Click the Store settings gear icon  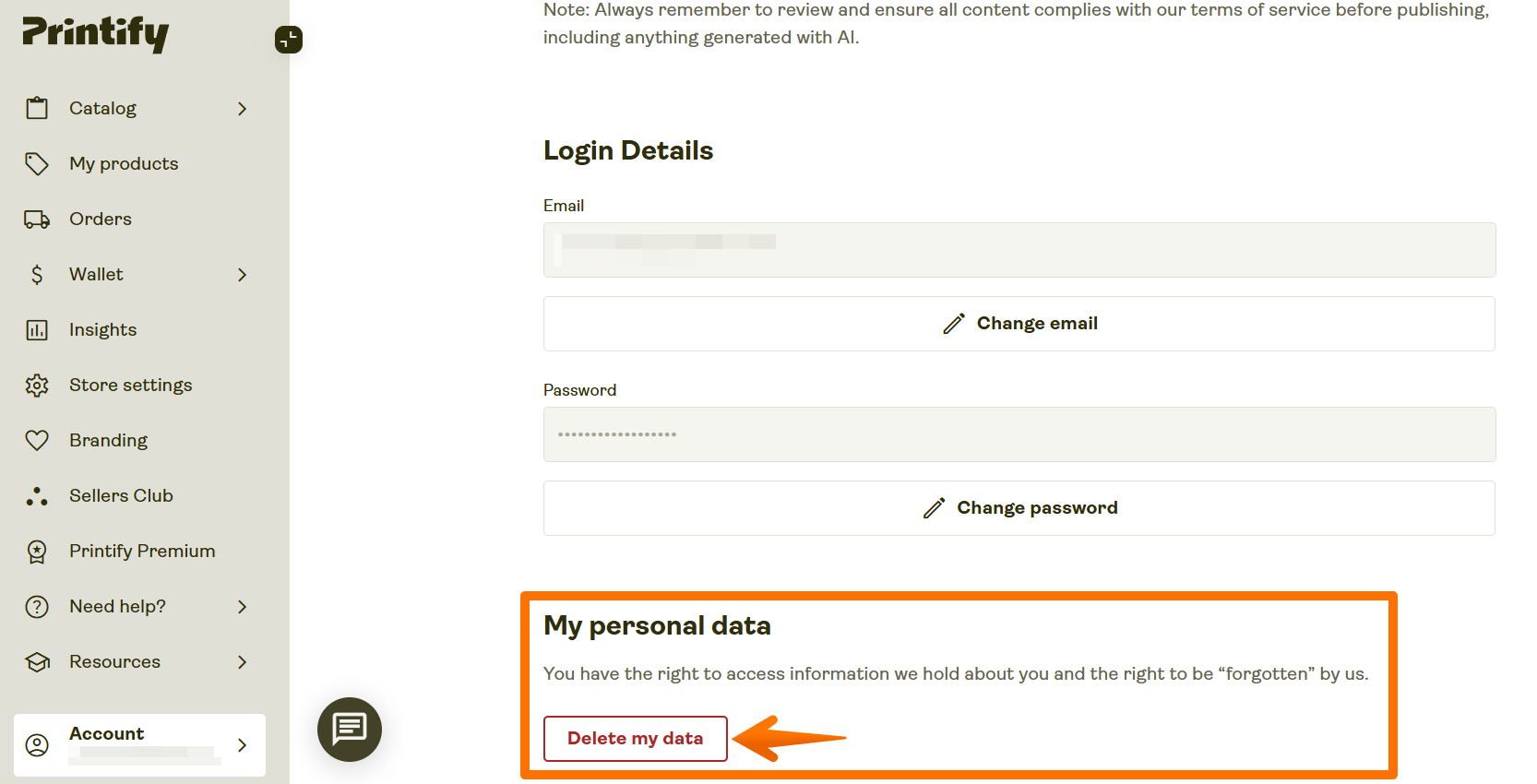(37, 385)
